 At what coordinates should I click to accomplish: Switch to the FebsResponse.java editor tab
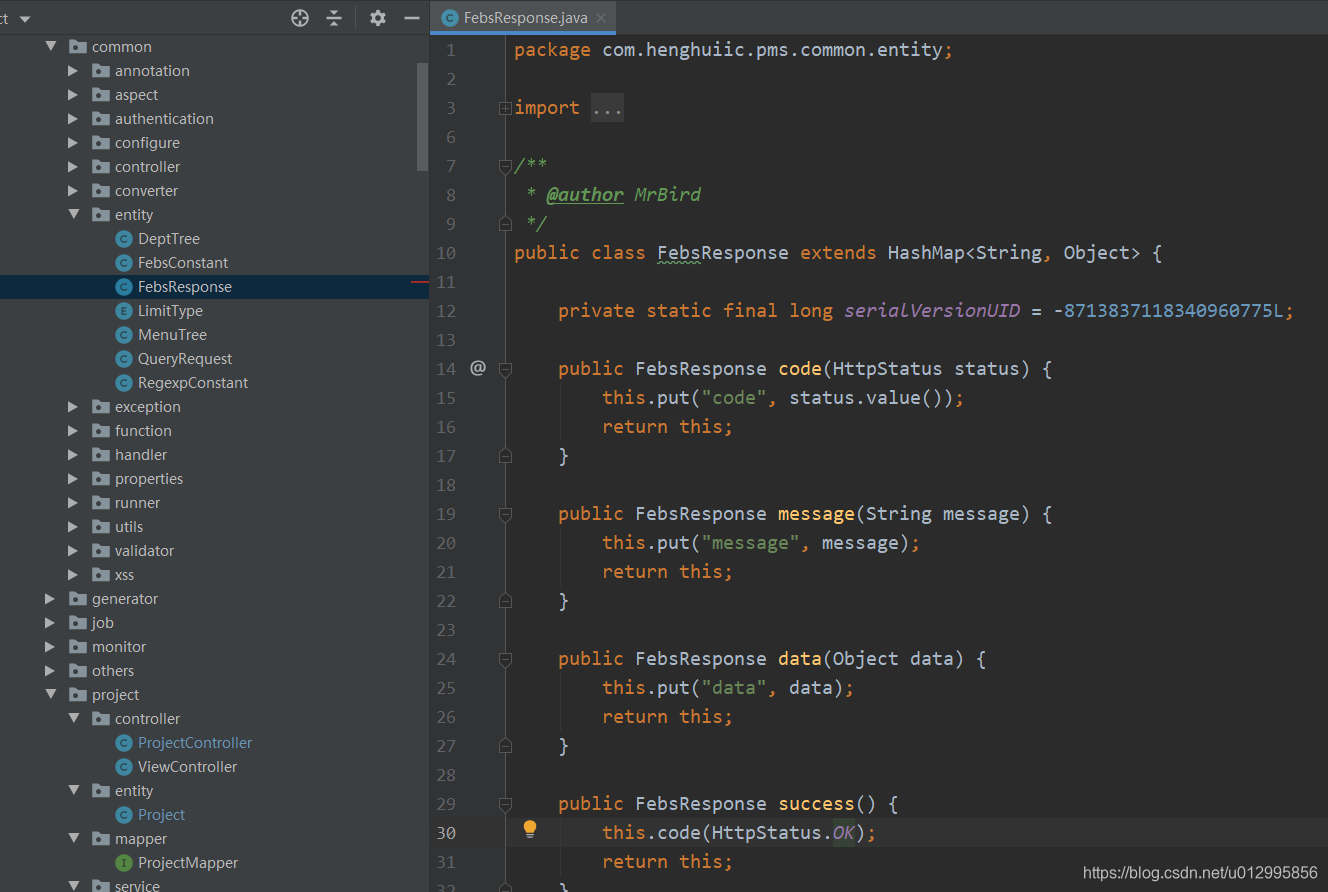point(523,18)
